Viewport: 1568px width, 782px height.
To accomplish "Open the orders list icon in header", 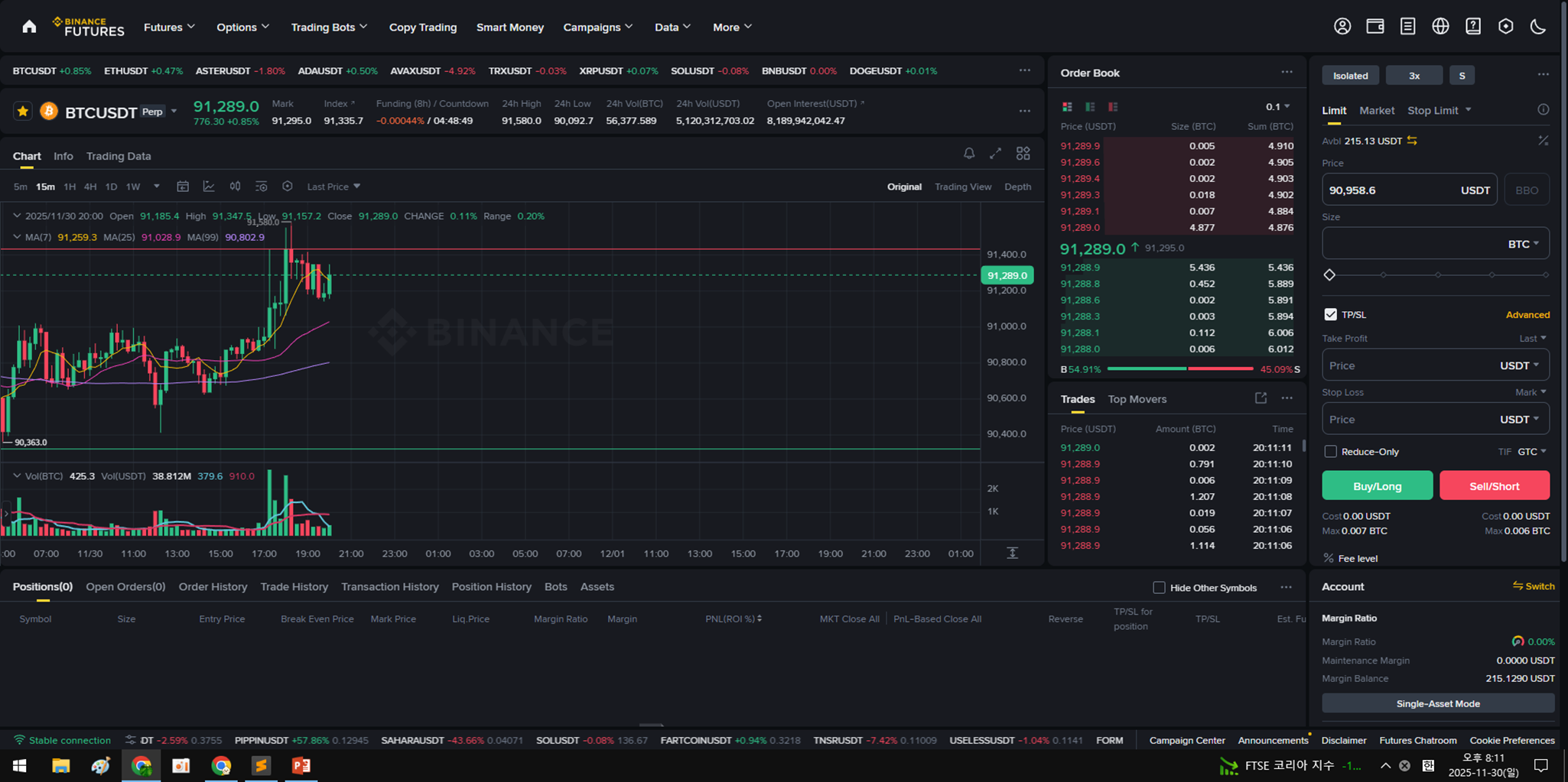I will [1407, 27].
